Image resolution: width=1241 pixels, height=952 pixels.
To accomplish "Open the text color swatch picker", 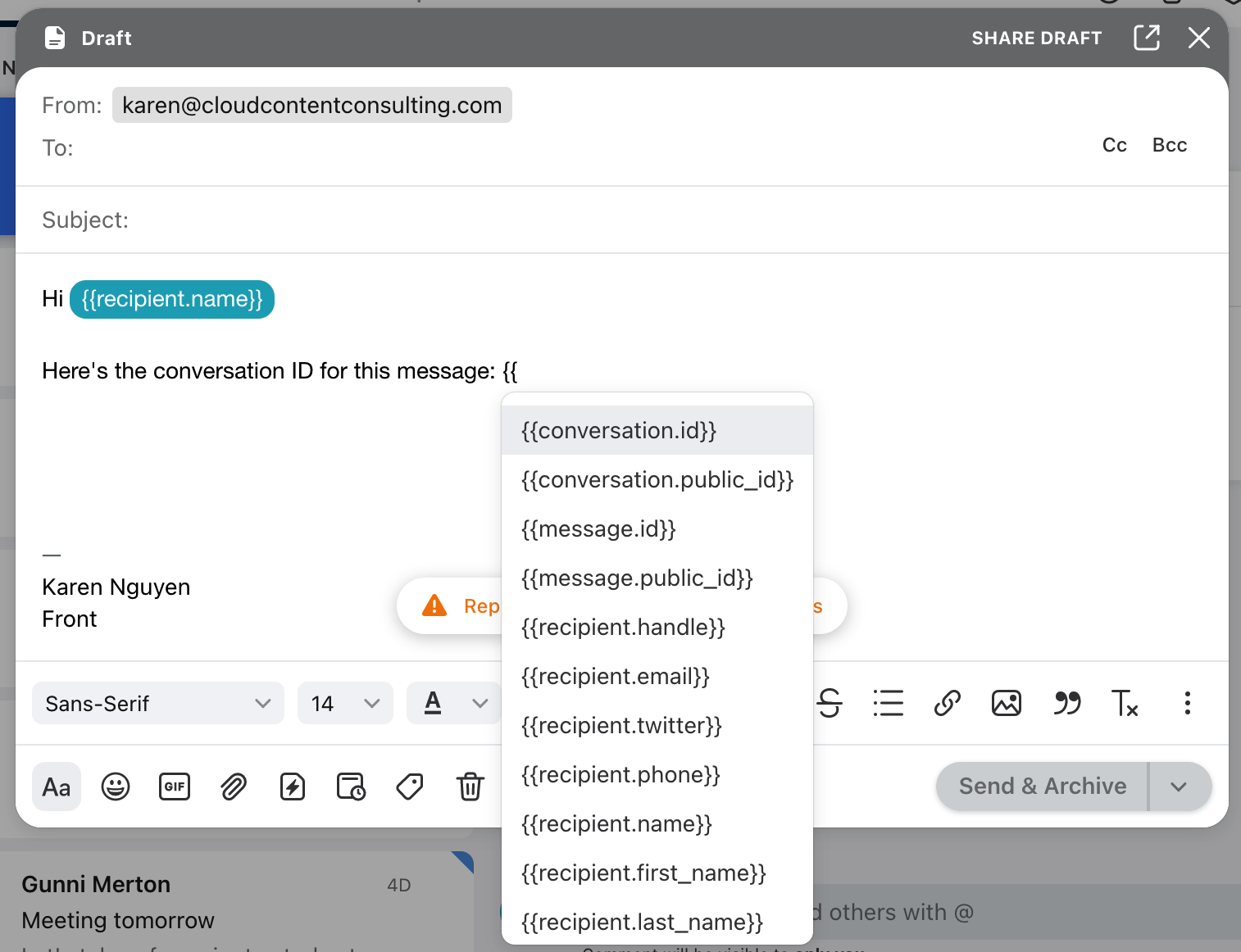I will coord(432,703).
